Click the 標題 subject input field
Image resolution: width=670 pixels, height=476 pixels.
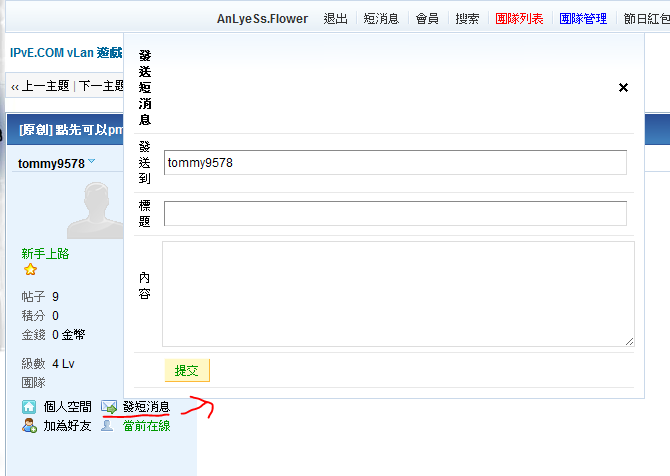(x=395, y=213)
